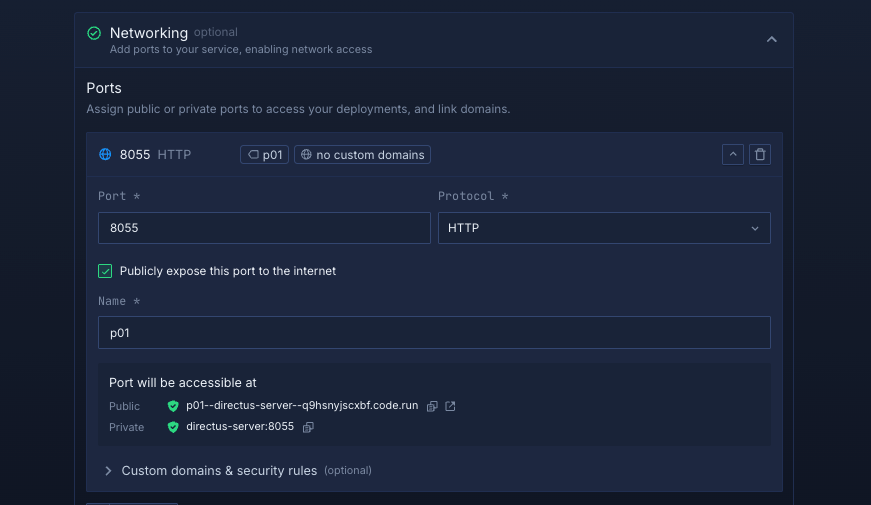The image size is (871, 505).
Task: Click the green shield next to Public
Action: click(173, 406)
